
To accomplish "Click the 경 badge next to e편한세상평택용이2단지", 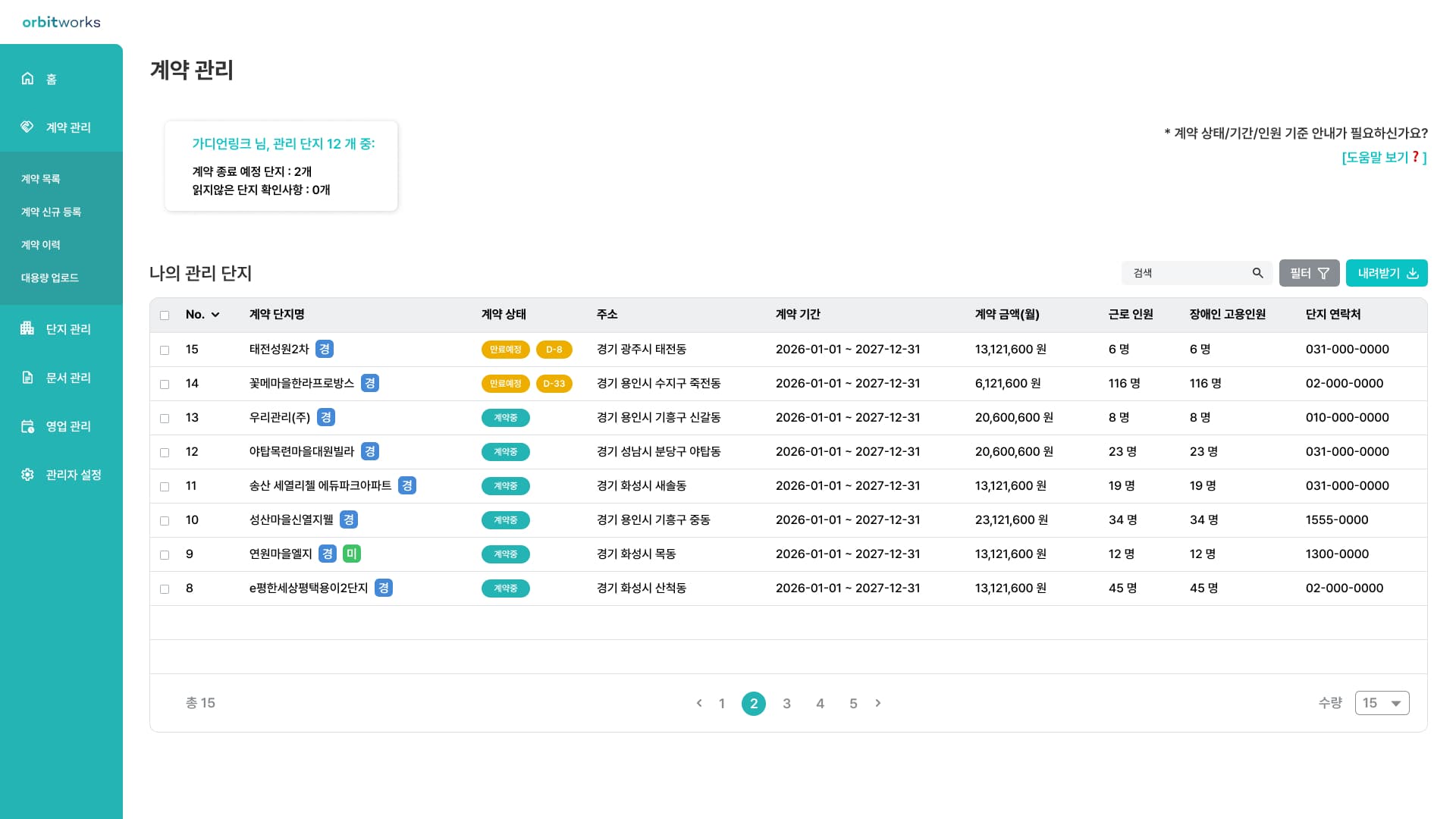I will coord(384,588).
